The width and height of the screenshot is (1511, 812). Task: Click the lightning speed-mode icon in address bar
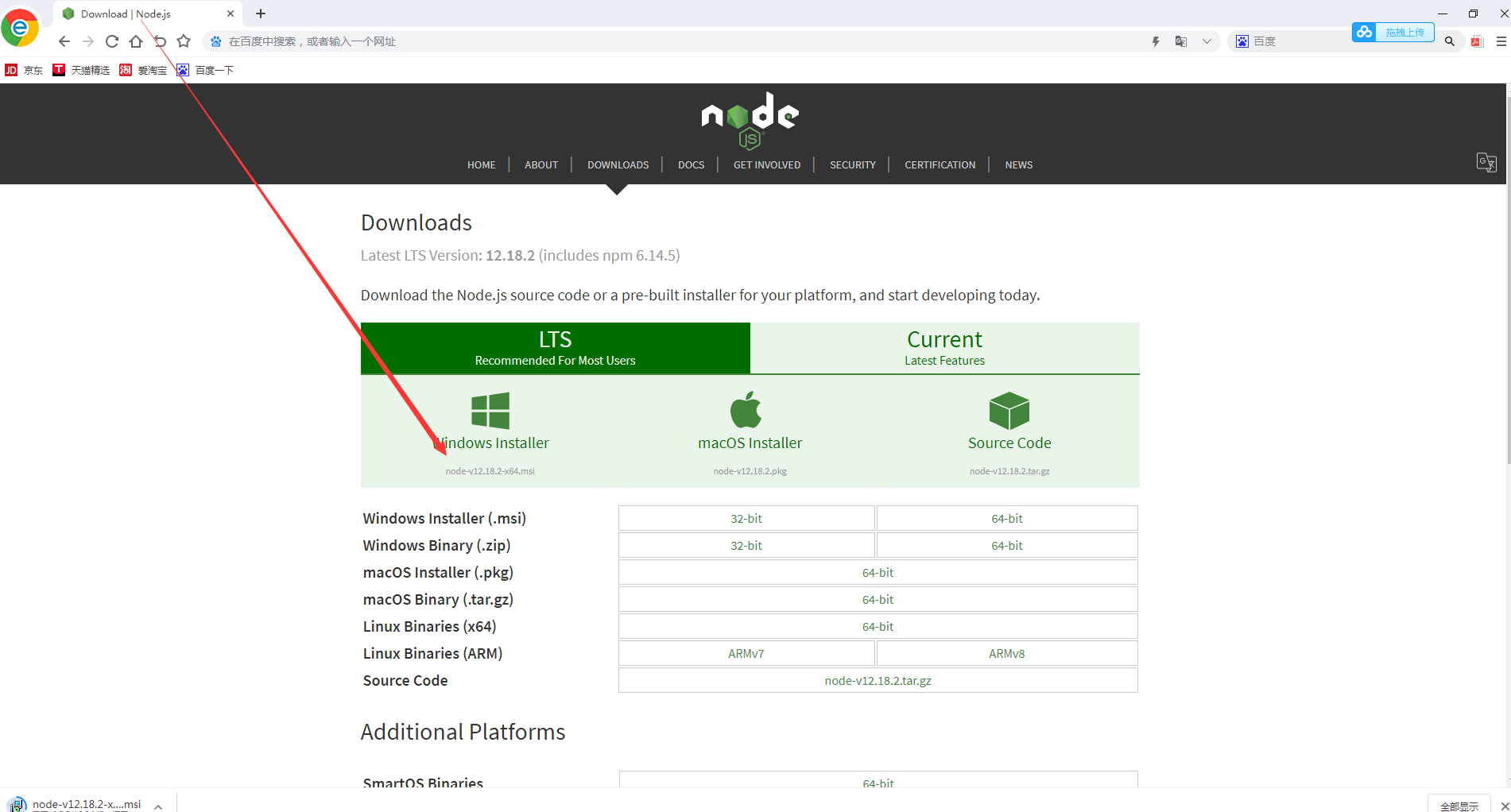coord(1156,41)
